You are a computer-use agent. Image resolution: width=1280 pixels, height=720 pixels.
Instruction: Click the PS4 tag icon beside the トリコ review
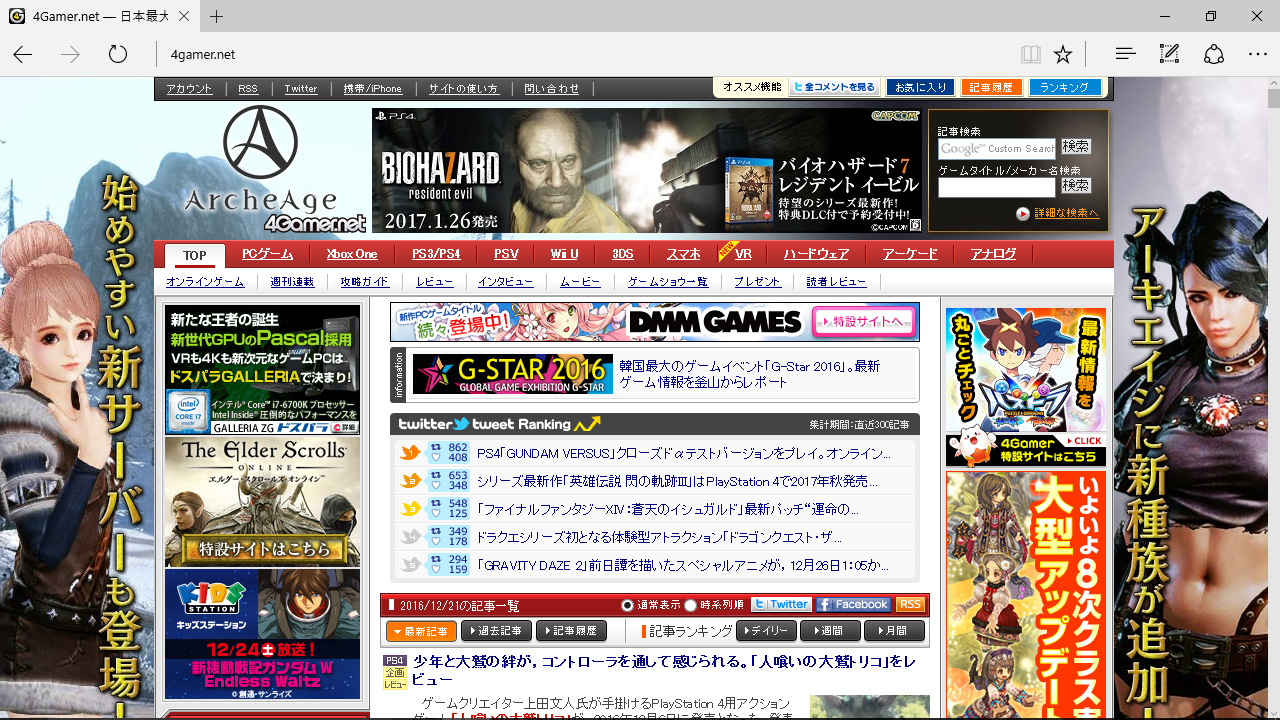pos(396,661)
